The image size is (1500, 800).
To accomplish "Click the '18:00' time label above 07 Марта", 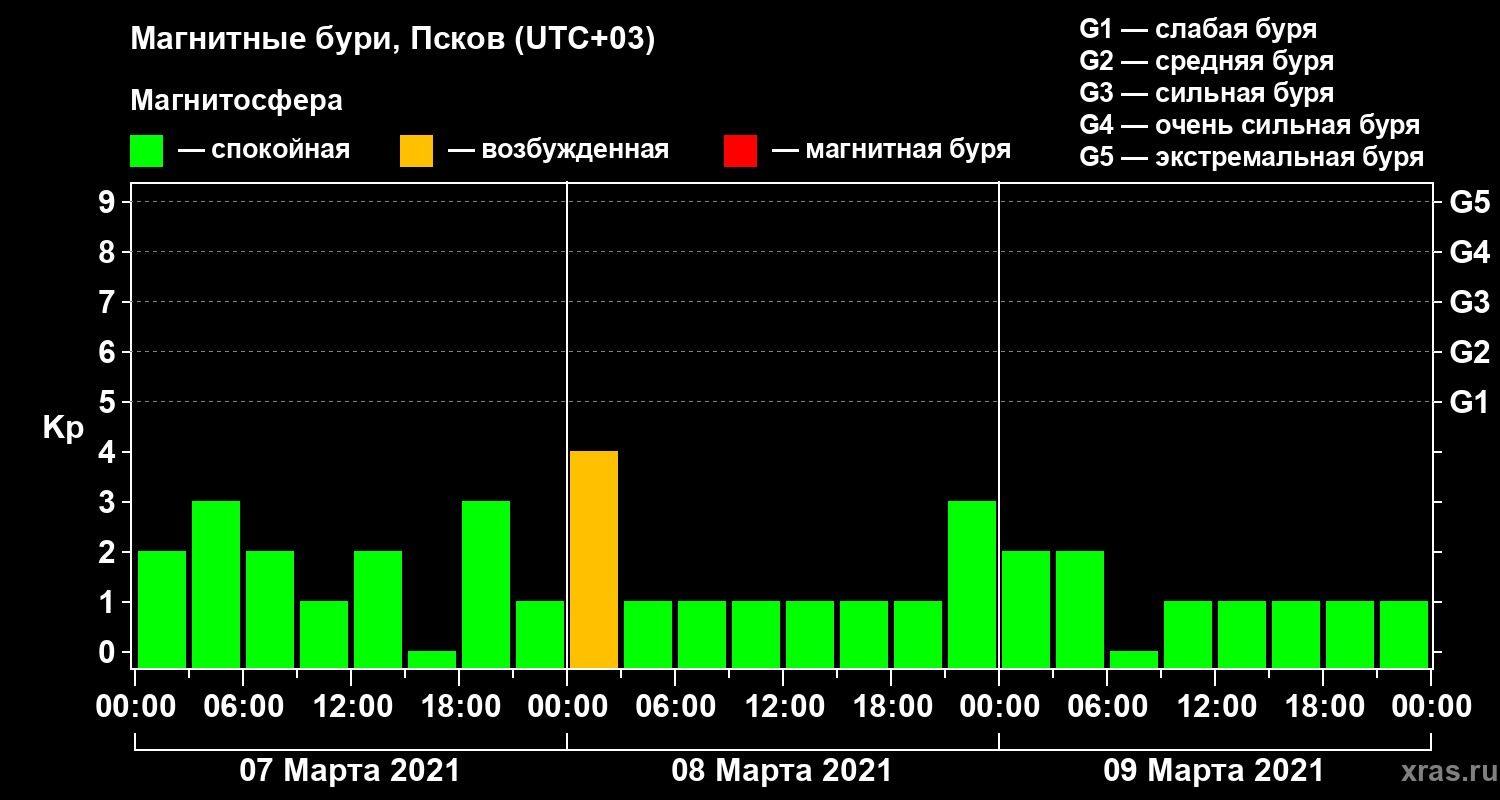I will coord(459,706).
